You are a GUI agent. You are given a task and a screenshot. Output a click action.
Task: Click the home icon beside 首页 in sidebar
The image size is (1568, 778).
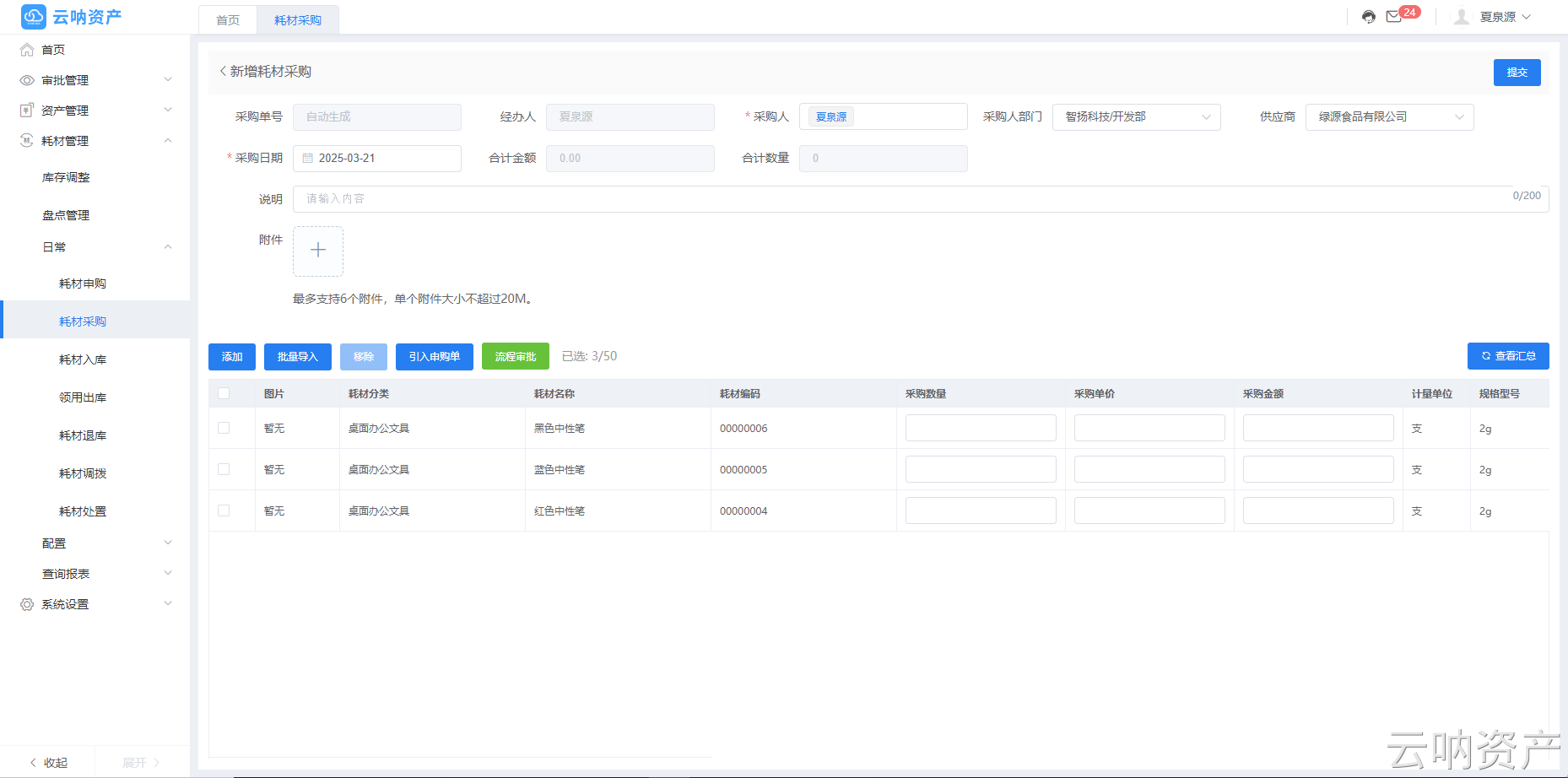[x=27, y=50]
